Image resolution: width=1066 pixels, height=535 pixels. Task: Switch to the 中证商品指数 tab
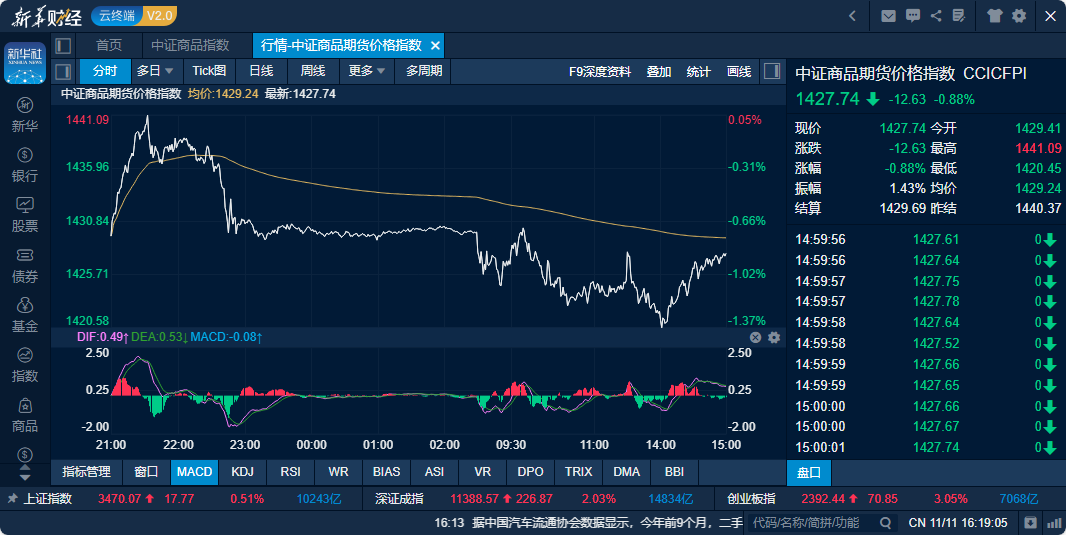(x=190, y=46)
